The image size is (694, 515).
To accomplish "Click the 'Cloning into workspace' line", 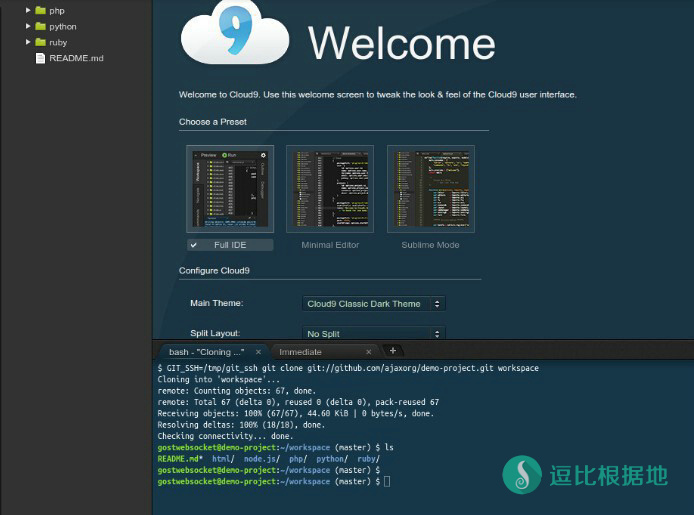I will click(x=219, y=380).
